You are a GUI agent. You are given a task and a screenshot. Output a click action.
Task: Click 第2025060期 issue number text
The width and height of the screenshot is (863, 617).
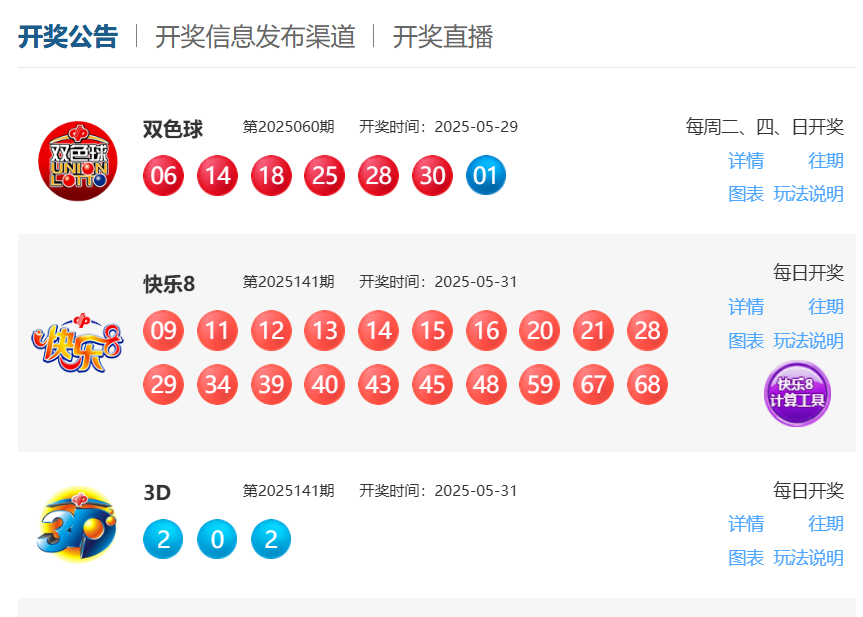click(x=288, y=127)
